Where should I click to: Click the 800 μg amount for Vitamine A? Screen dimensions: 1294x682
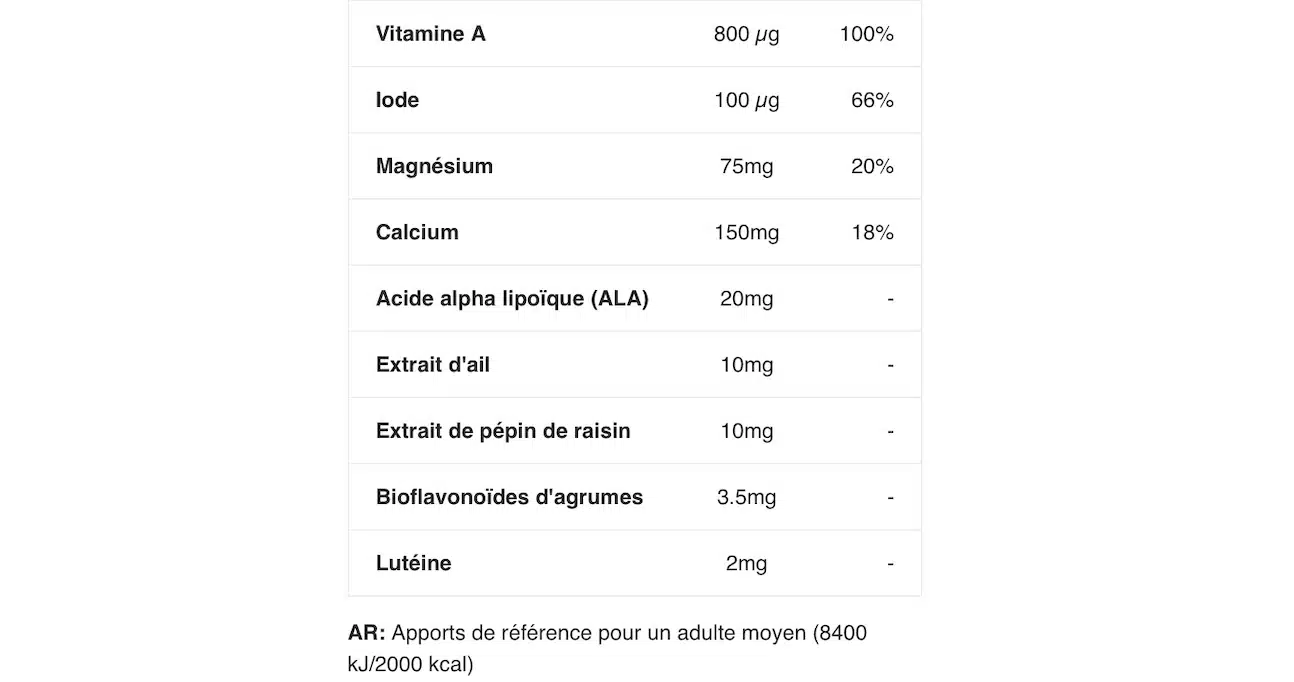(746, 34)
